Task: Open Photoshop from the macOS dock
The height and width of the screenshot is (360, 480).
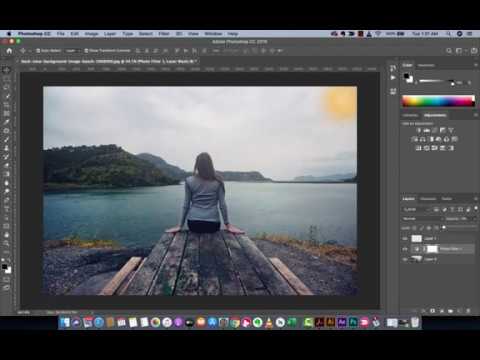Action: pos(353,322)
